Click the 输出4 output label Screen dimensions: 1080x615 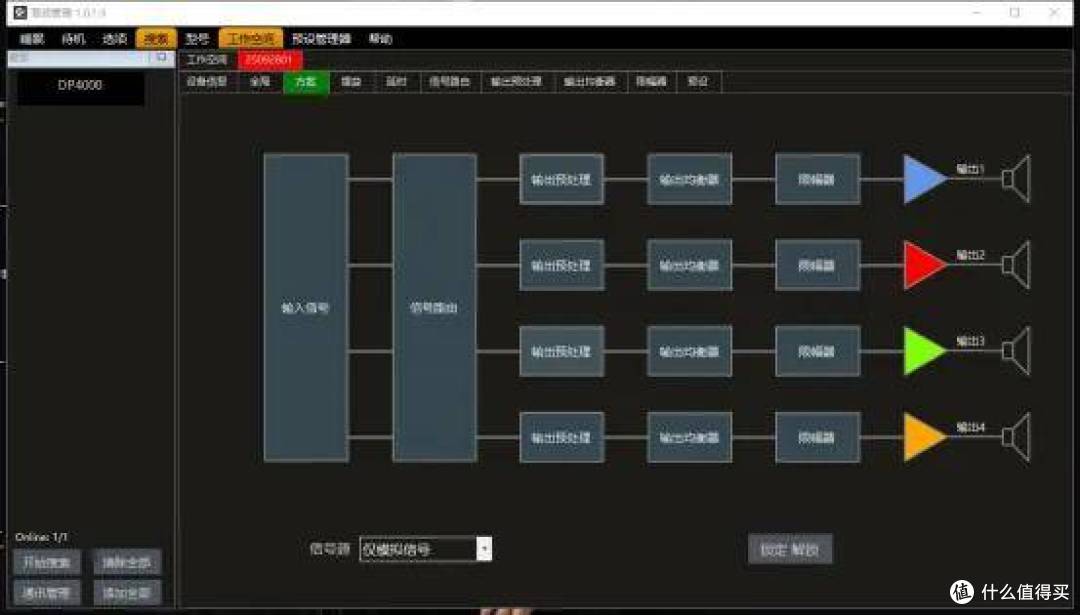click(970, 427)
